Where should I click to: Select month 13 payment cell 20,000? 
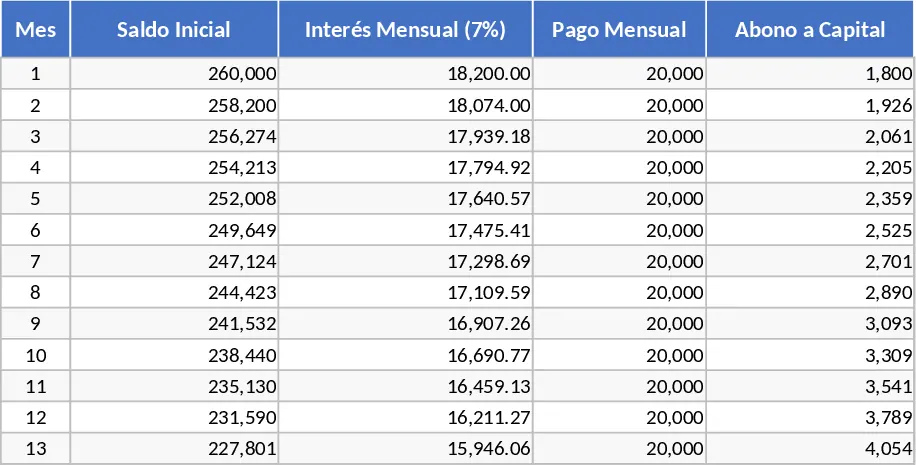pyautogui.click(x=619, y=449)
